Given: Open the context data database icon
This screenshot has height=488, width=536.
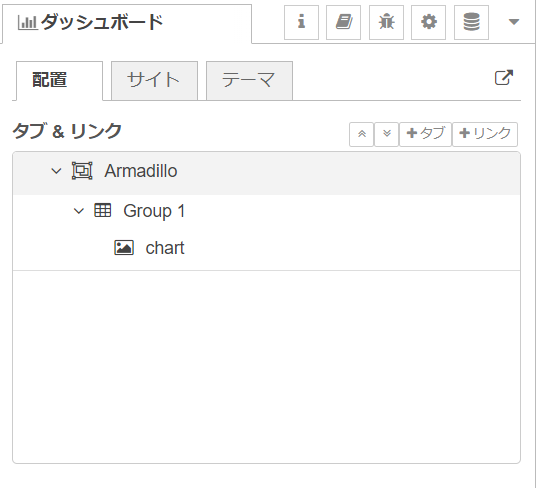Looking at the screenshot, I should tap(471, 22).
